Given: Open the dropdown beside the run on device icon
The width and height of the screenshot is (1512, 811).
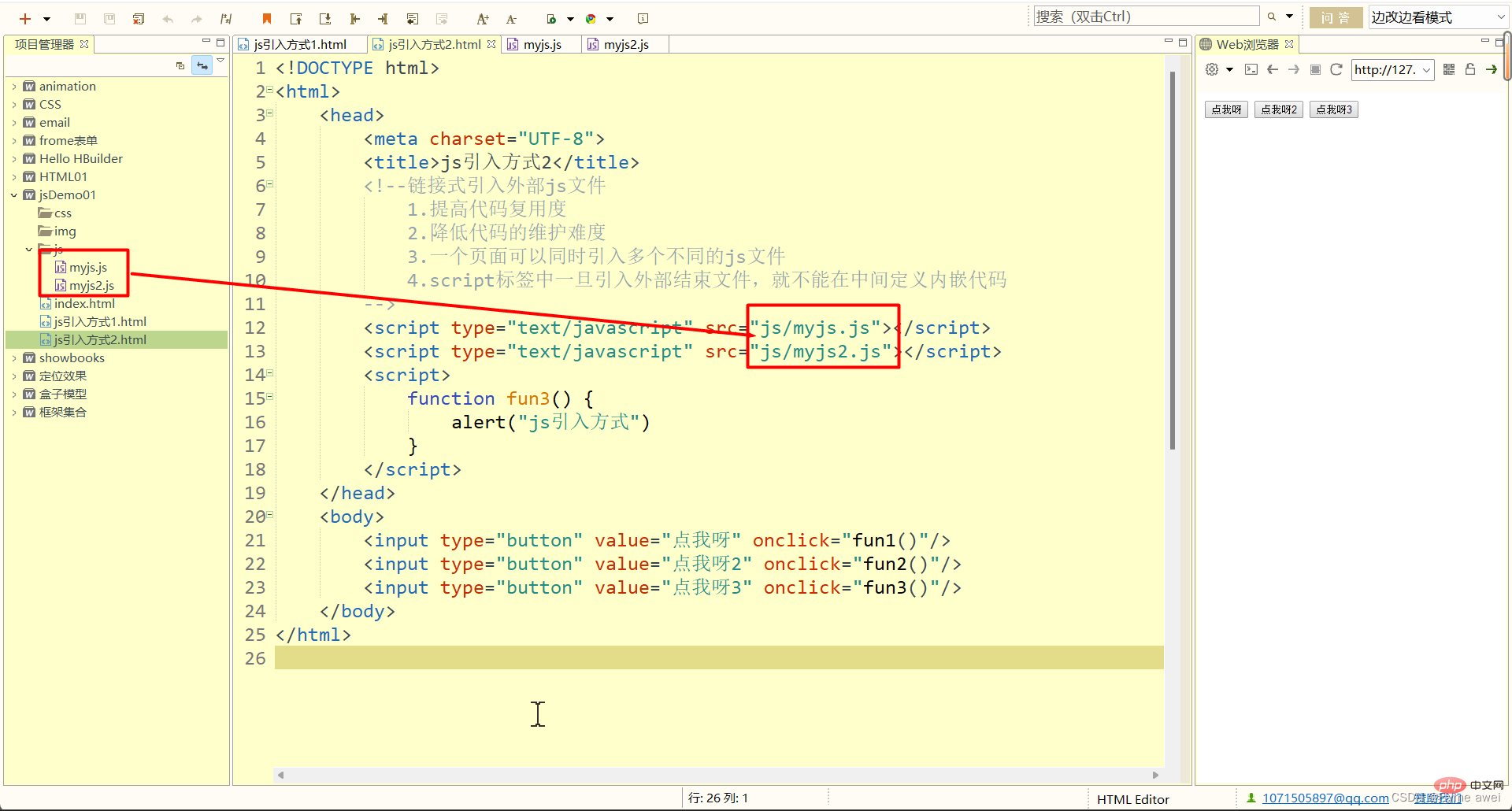Looking at the screenshot, I should click(570, 19).
